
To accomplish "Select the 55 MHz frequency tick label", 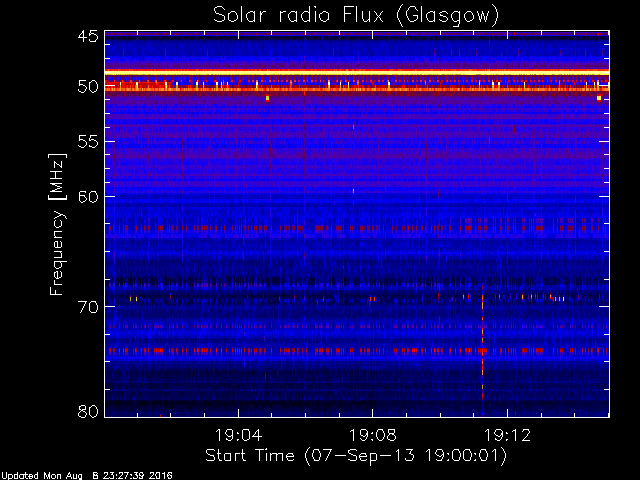I will pyautogui.click(x=88, y=142).
